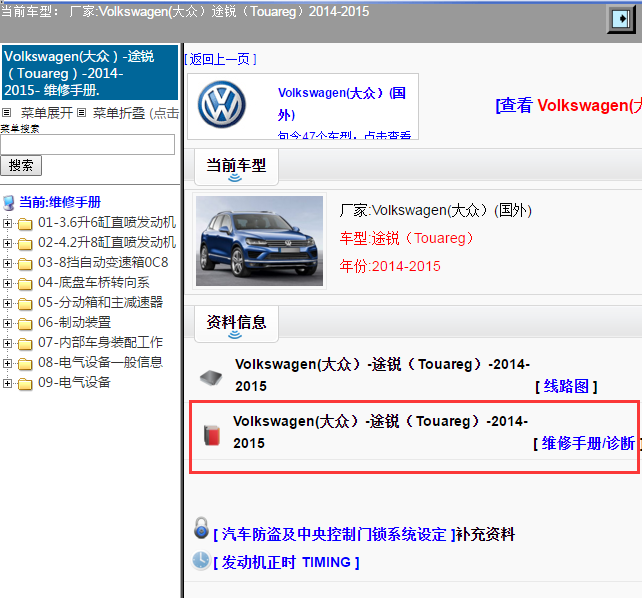642x598 pixels.
Task: Select the 03-8挡自动变速箱0C8 tree label
Action: click(103, 263)
